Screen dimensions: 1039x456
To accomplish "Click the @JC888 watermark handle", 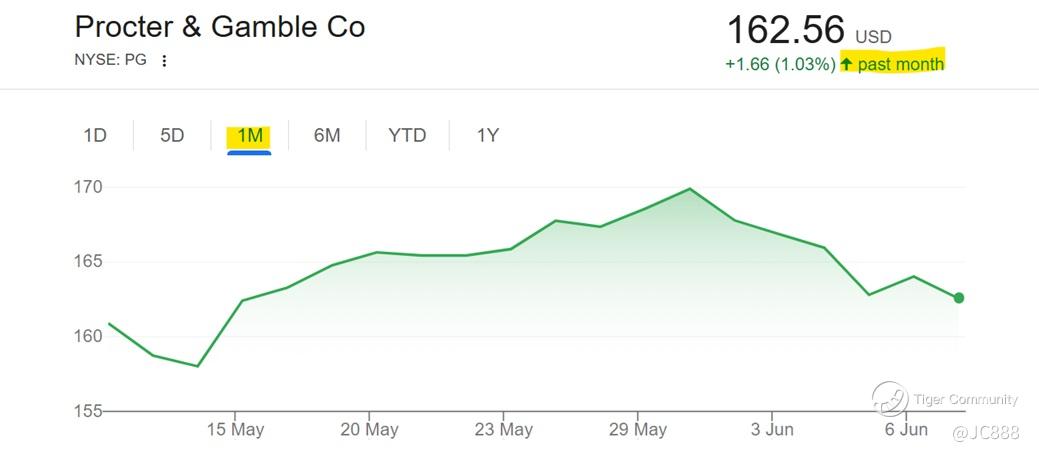I will 985,432.
